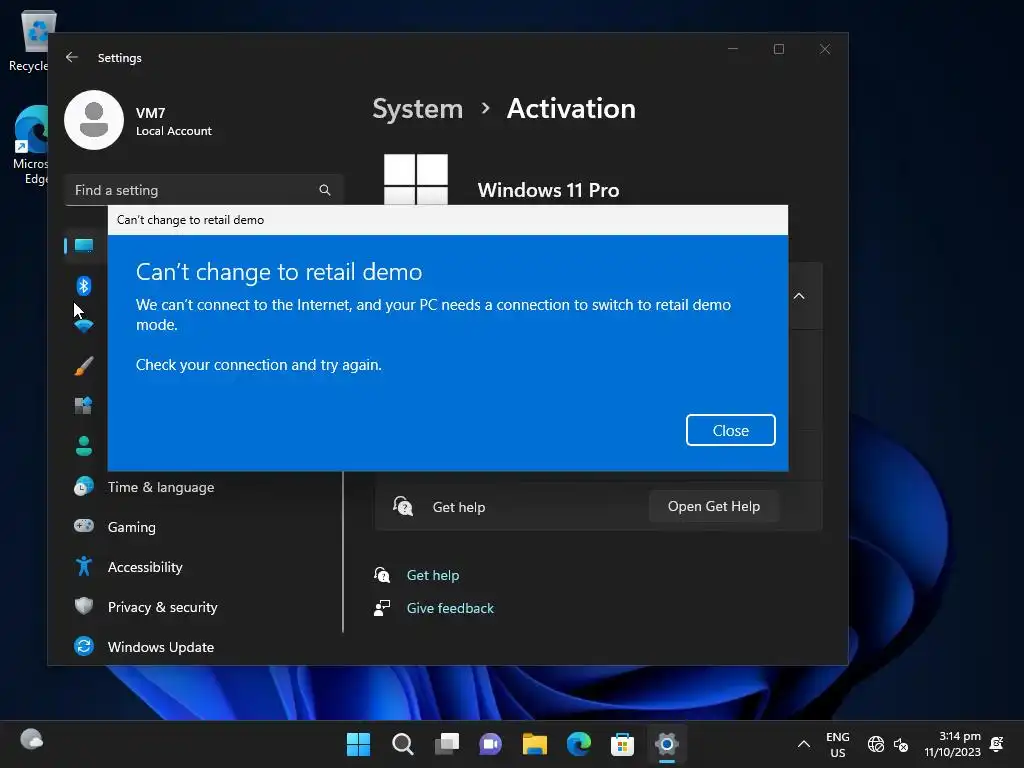The width and height of the screenshot is (1024, 768).
Task: Open Network & internet Wi-Fi icon in sidebar
Action: pyautogui.click(x=84, y=325)
